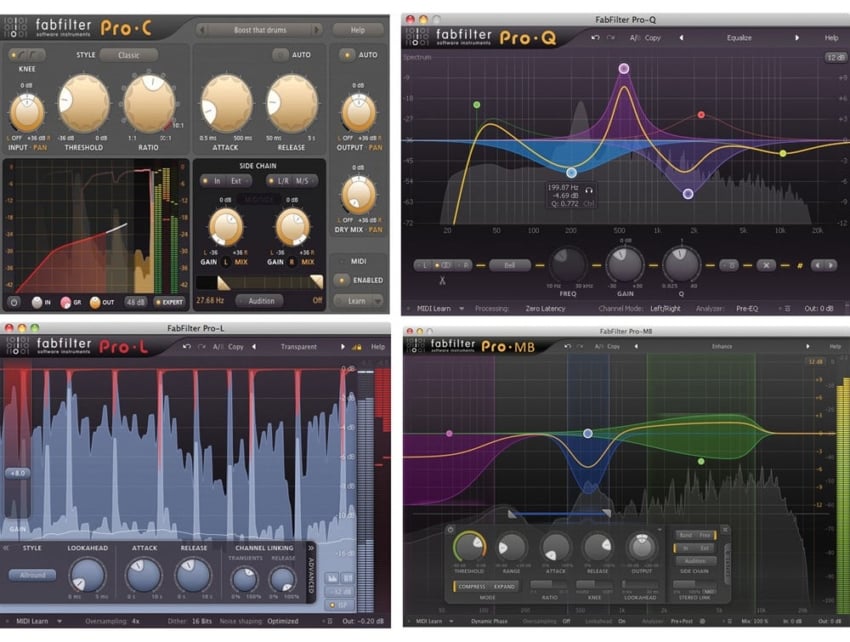850x642 pixels.
Task: Click the red EQ band node in Pro-Q
Action: coord(701,115)
